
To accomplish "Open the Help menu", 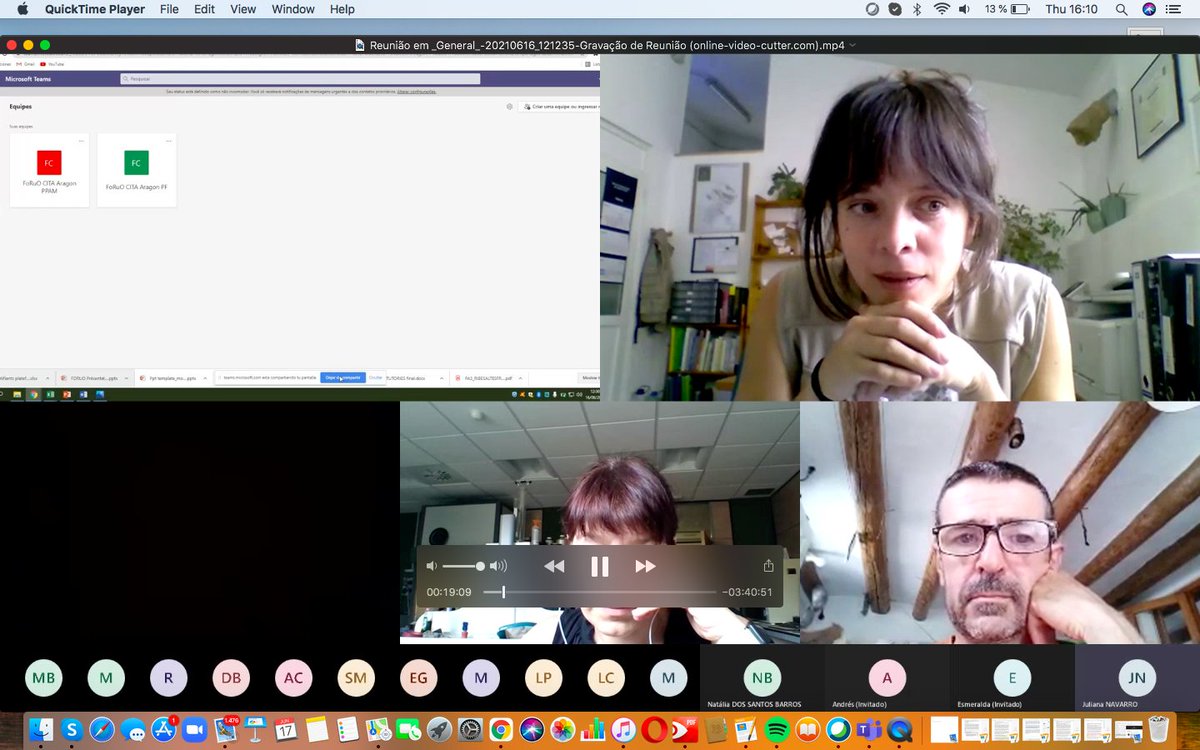I will (x=342, y=9).
